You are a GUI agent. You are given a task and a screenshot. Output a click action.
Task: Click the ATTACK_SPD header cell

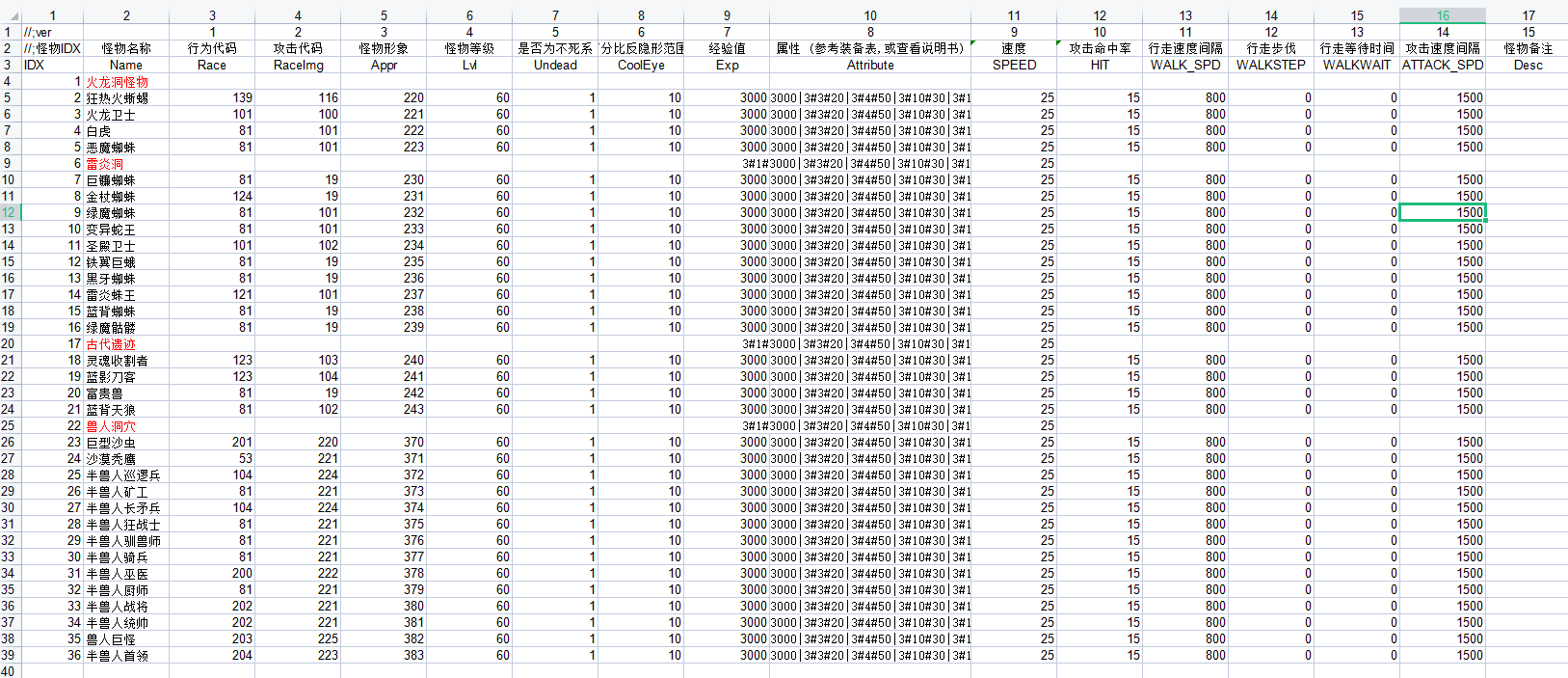pos(1442,65)
